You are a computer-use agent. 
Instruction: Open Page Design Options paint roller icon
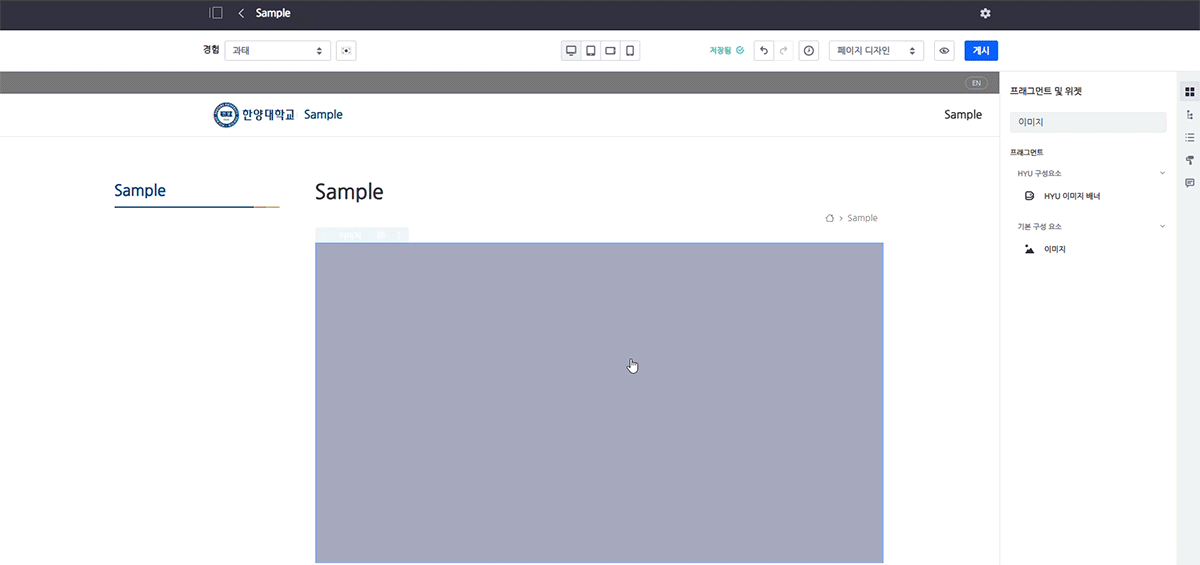coord(1190,160)
